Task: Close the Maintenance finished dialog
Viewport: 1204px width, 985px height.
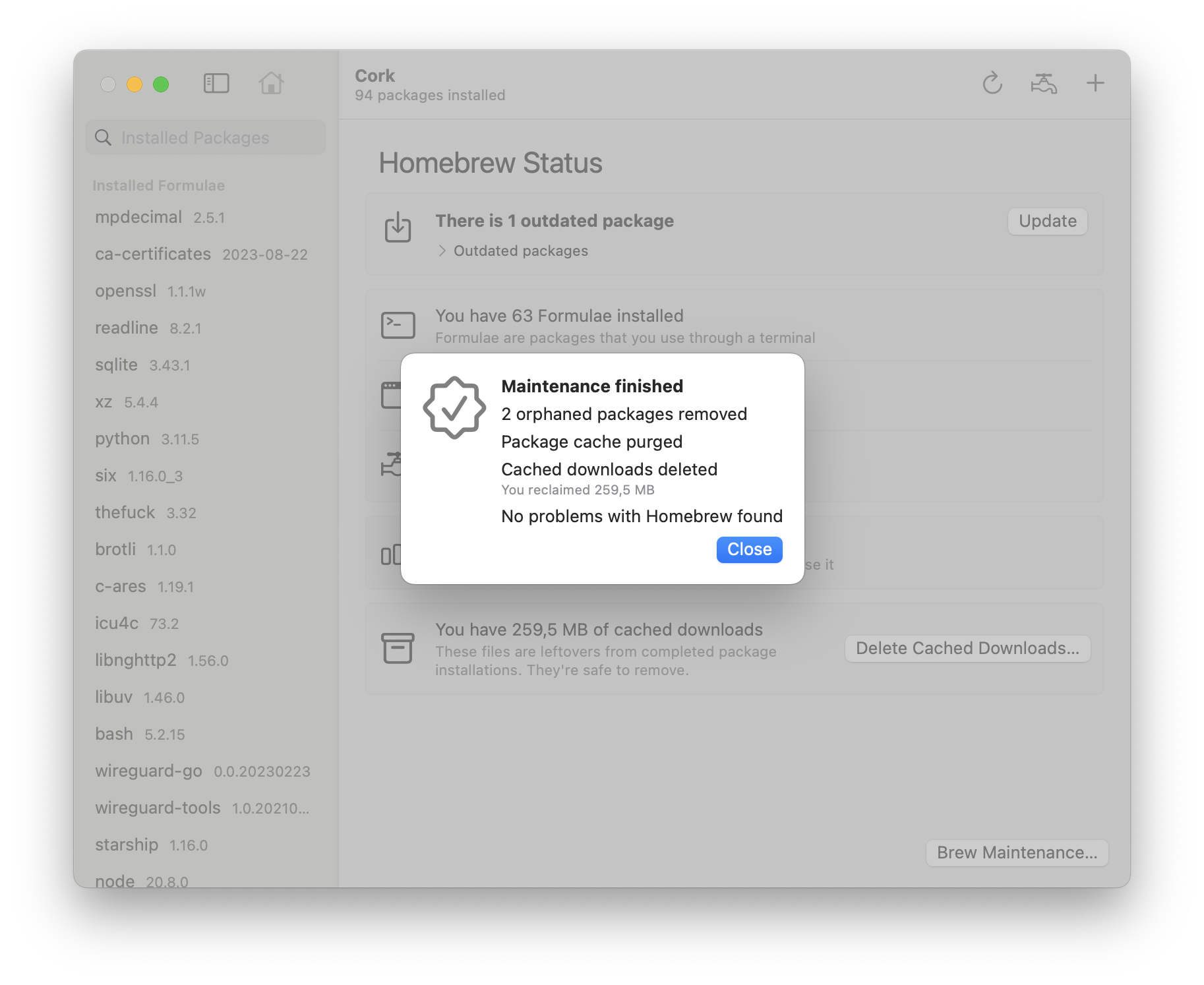Action: (750, 550)
